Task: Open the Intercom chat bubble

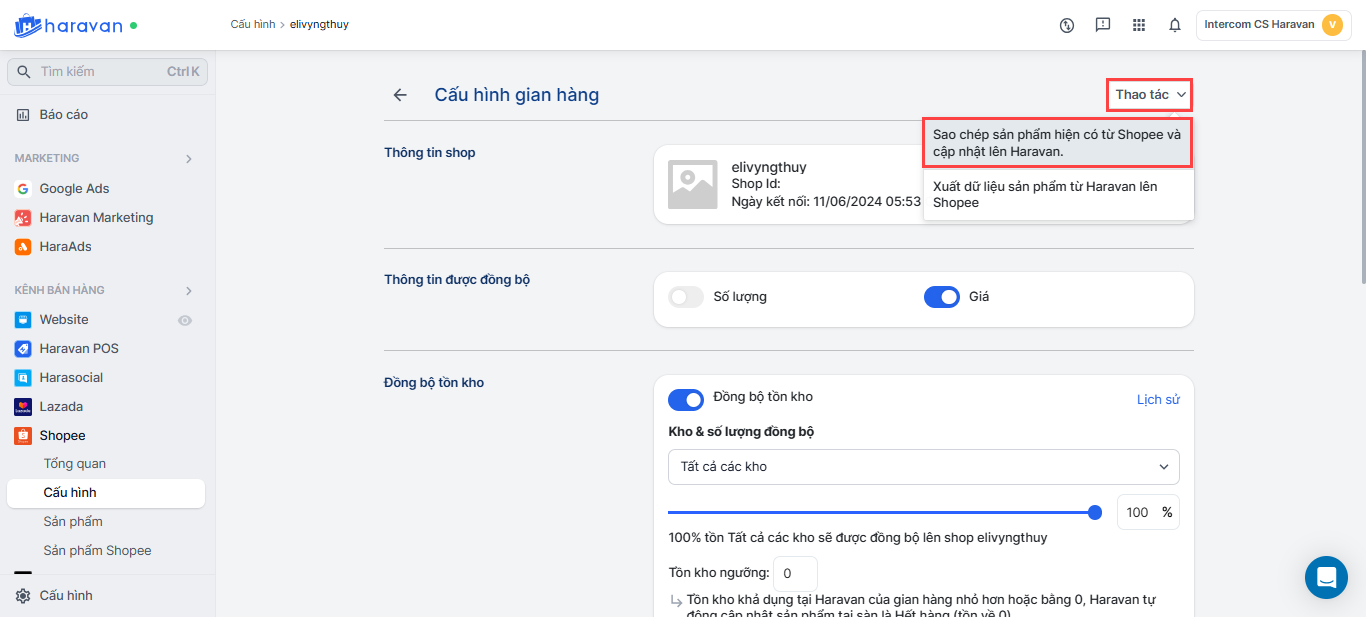Action: [x=1326, y=577]
